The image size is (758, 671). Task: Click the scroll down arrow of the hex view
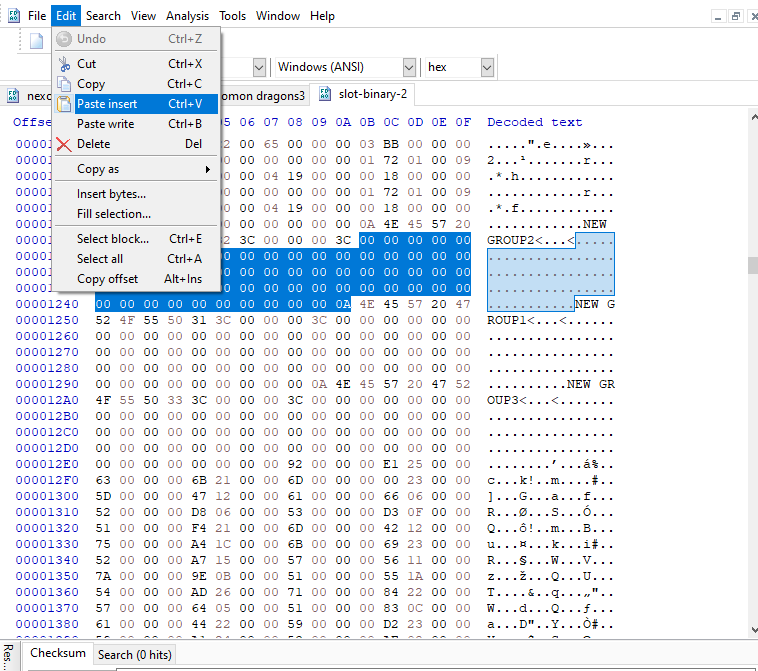(754, 630)
